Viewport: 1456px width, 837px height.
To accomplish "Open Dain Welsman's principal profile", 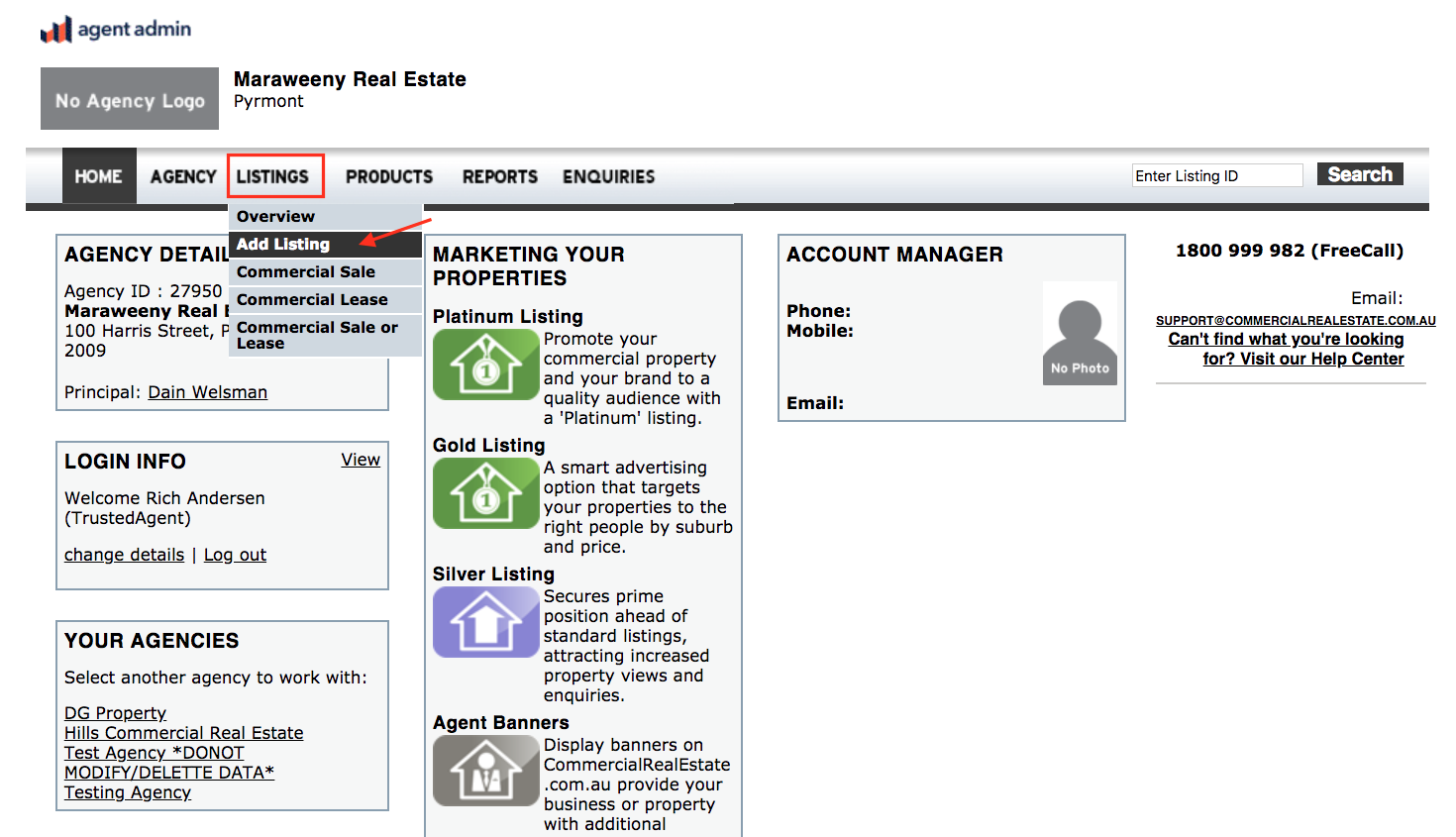I will [x=207, y=391].
